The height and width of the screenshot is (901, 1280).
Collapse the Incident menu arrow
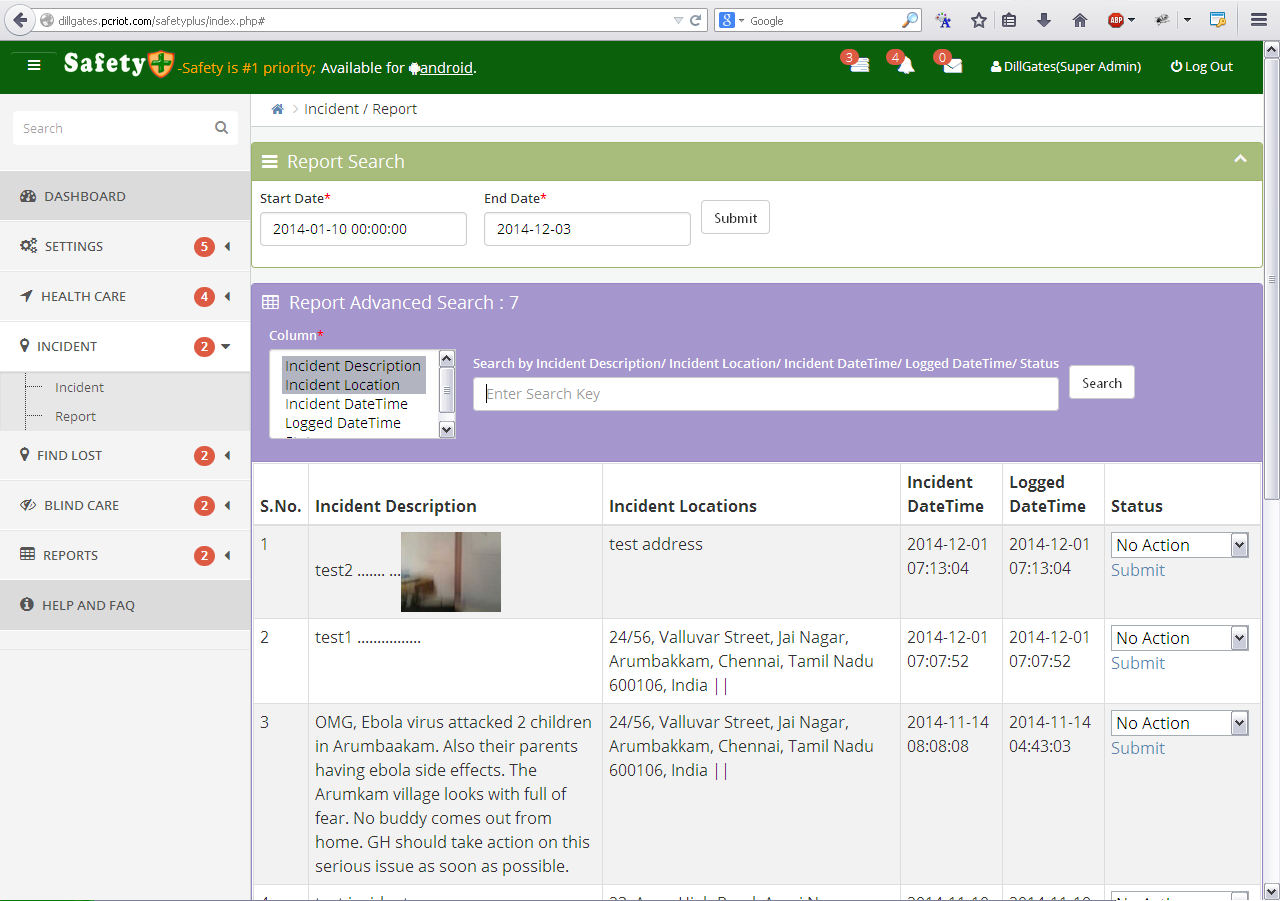[226, 346]
